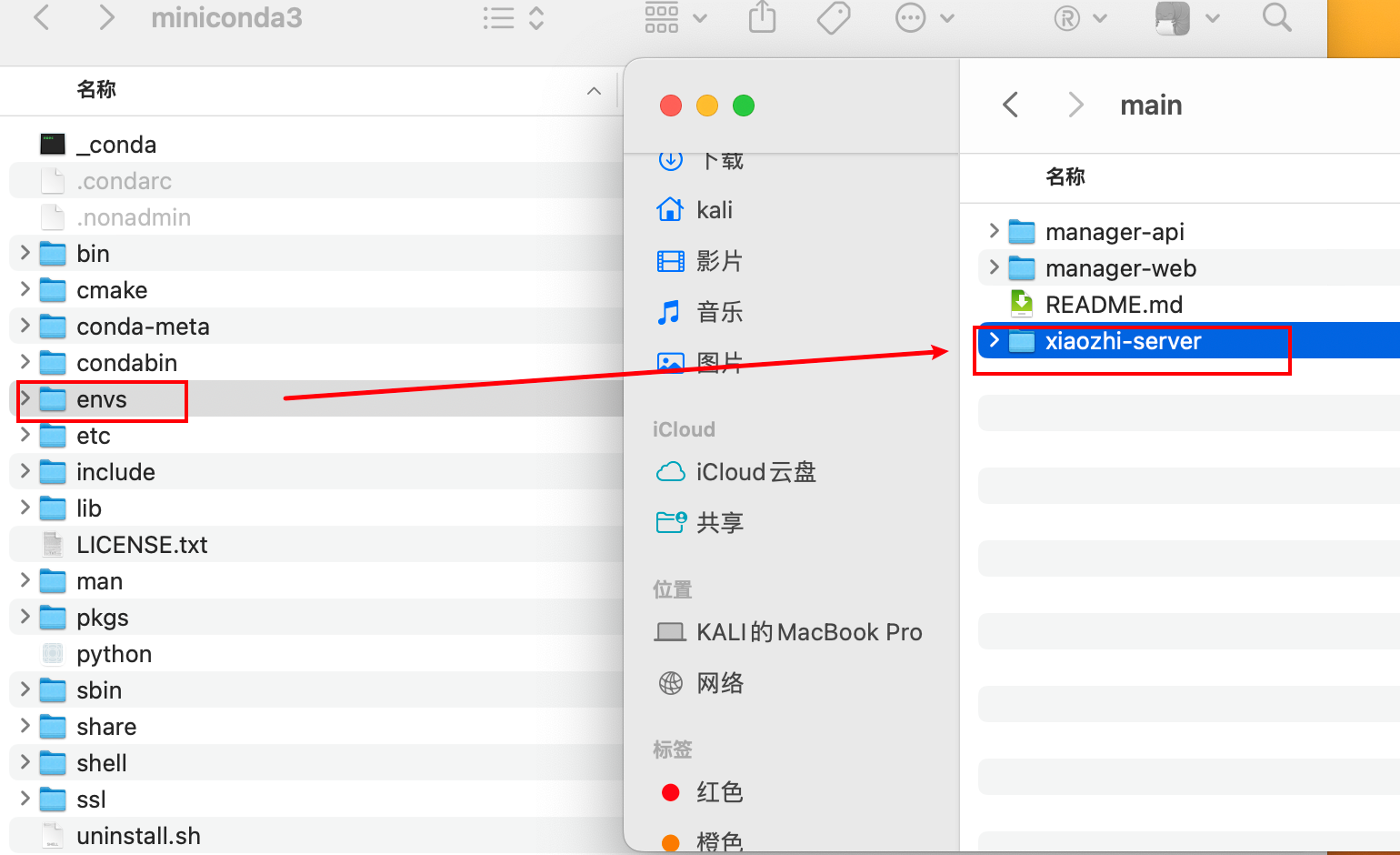Sort the main window by 名称
The image size is (1400, 855).
[x=1065, y=176]
